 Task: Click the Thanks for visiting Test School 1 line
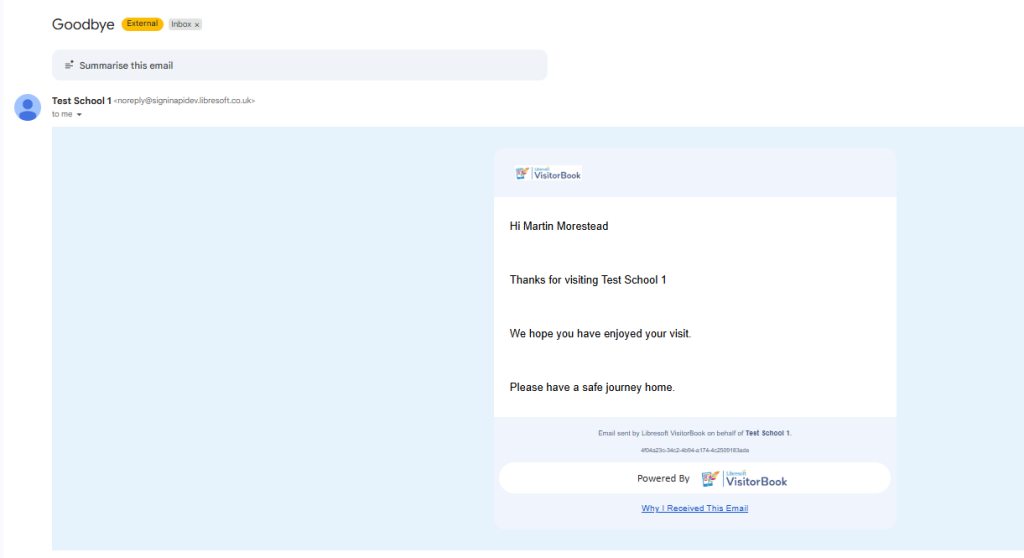[x=587, y=280]
